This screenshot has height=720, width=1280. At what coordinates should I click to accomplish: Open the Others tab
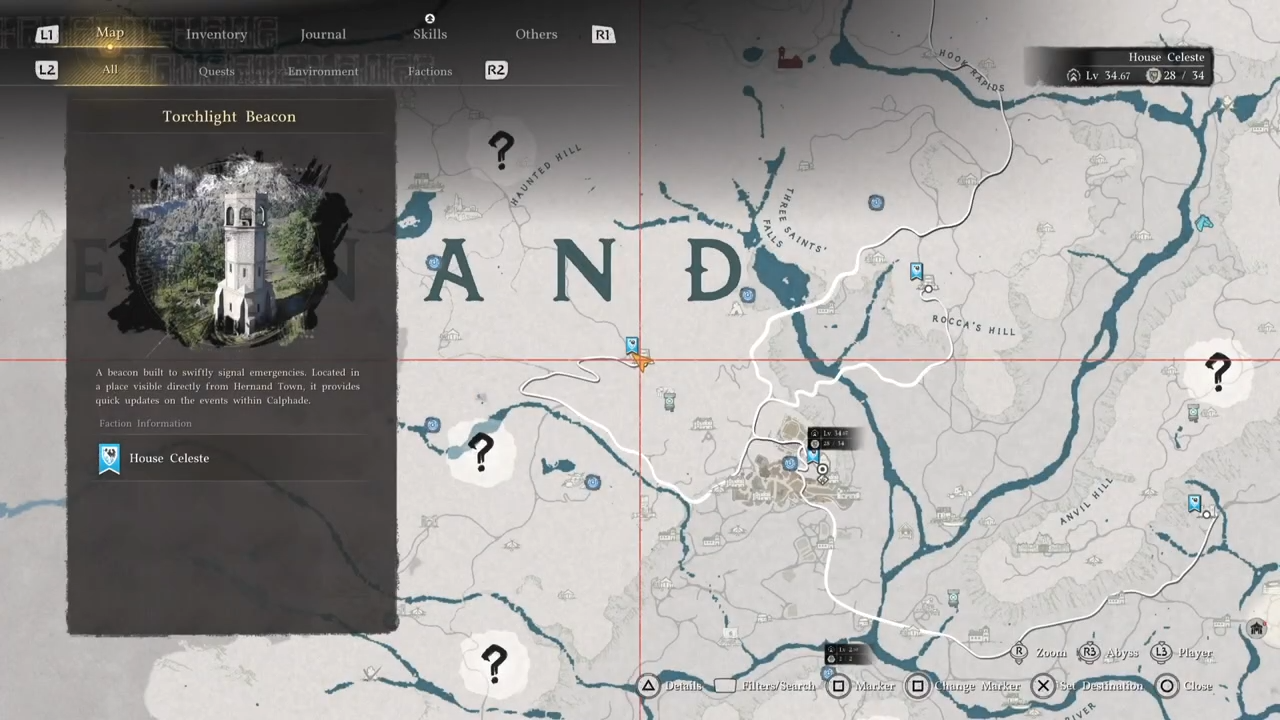point(536,34)
